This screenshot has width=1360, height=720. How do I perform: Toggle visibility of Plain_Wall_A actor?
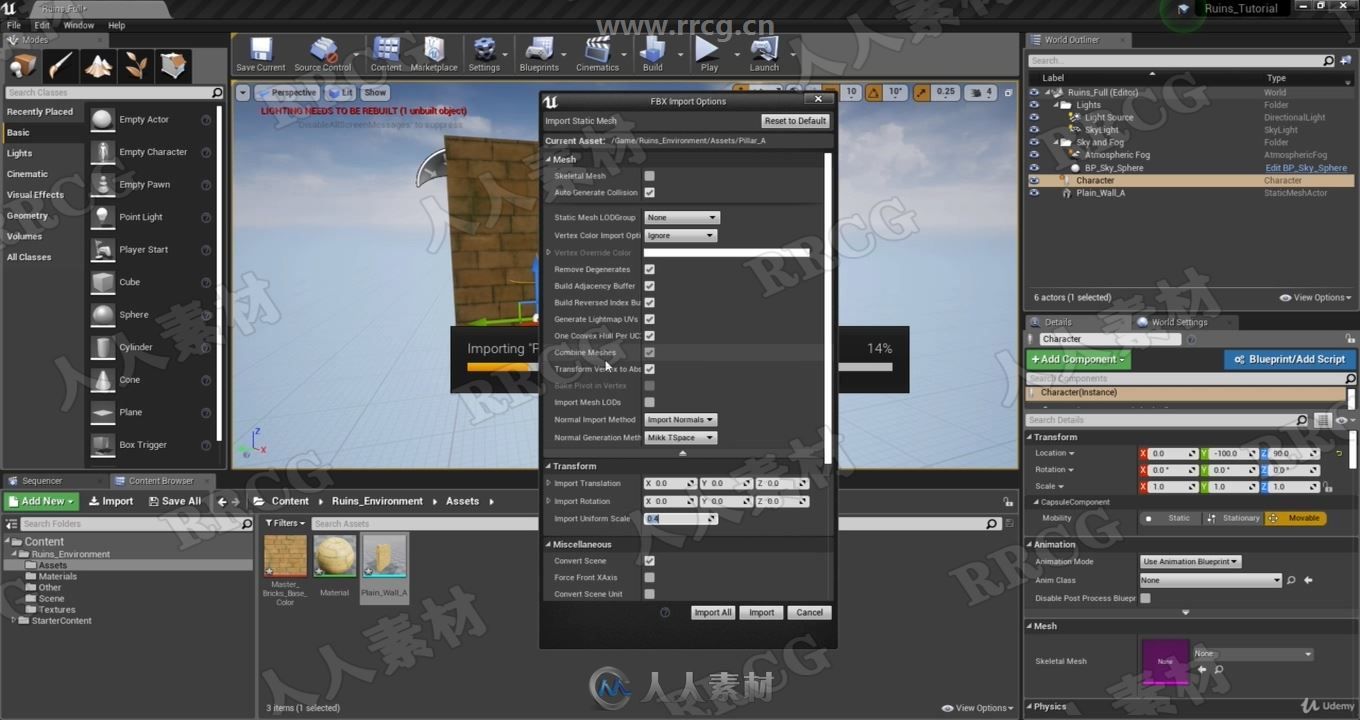click(x=1034, y=193)
